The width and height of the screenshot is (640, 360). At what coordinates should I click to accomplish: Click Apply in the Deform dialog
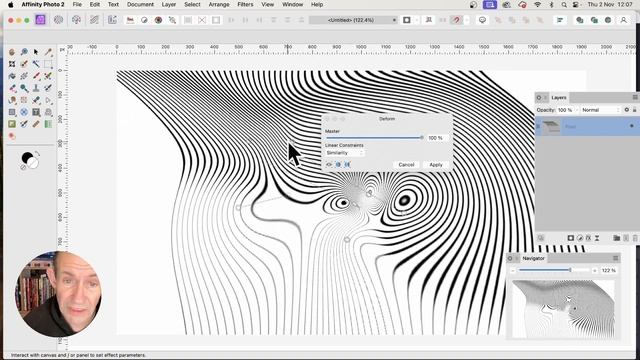(436, 164)
